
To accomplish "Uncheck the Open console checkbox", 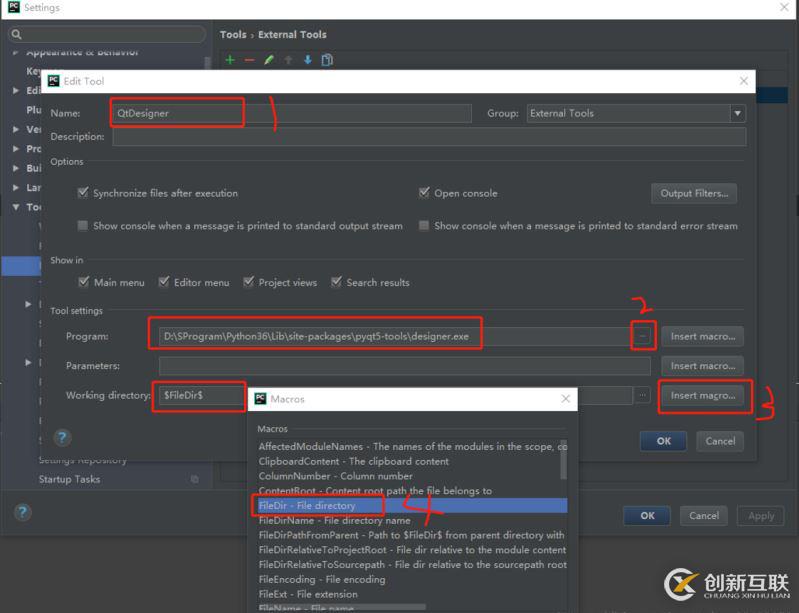I will coord(425,193).
